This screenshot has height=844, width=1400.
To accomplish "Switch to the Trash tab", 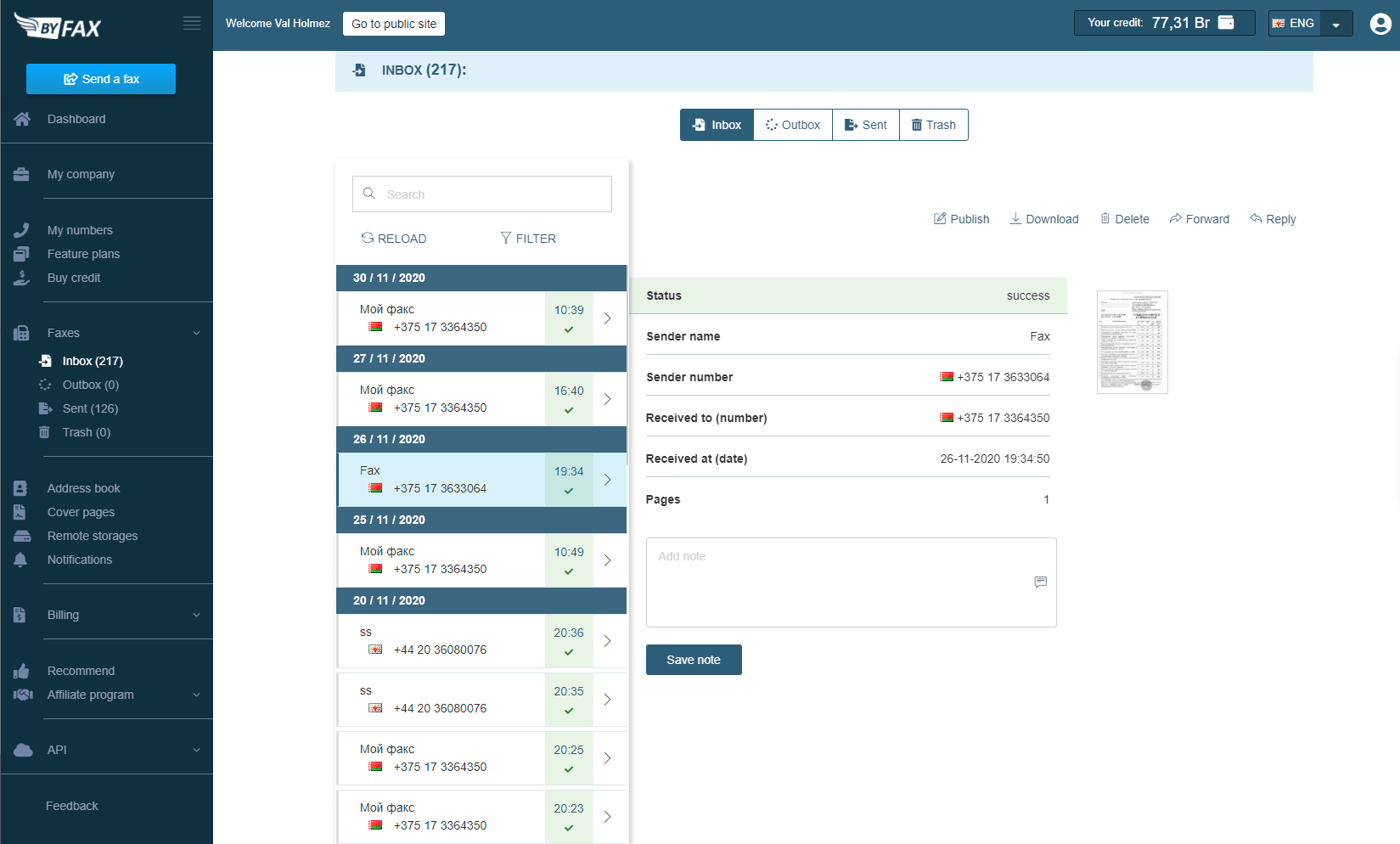I will (x=933, y=125).
